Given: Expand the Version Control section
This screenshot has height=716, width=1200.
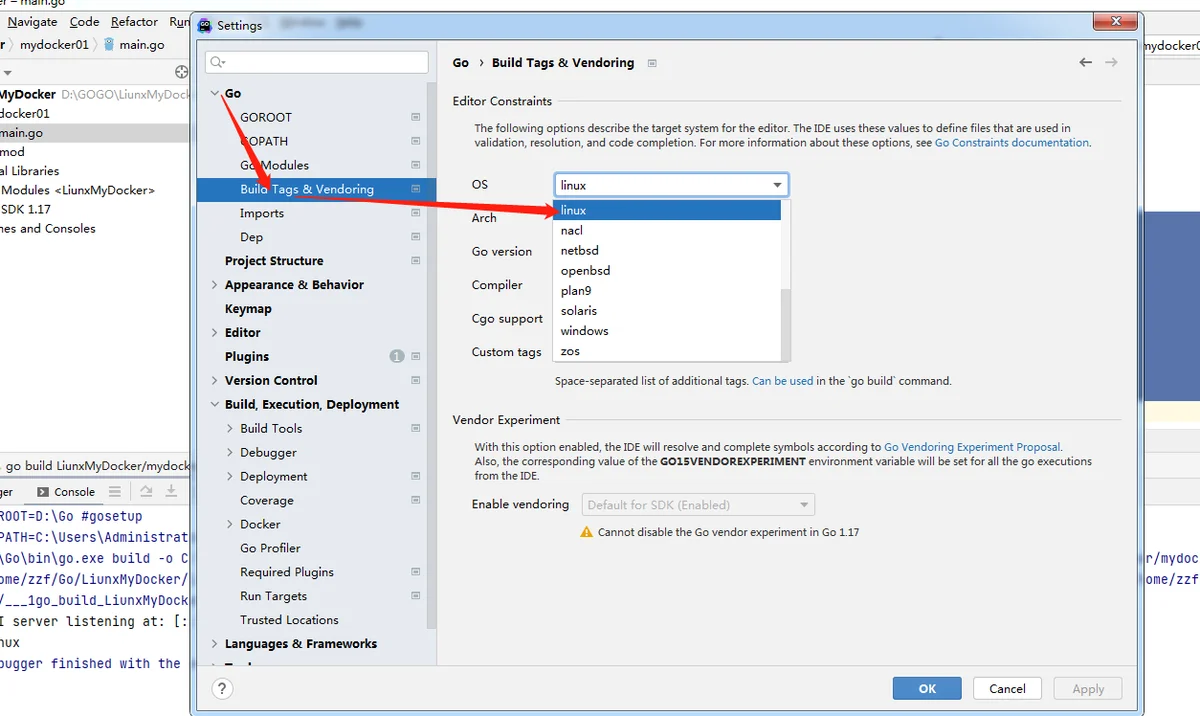Looking at the screenshot, I should (214, 381).
